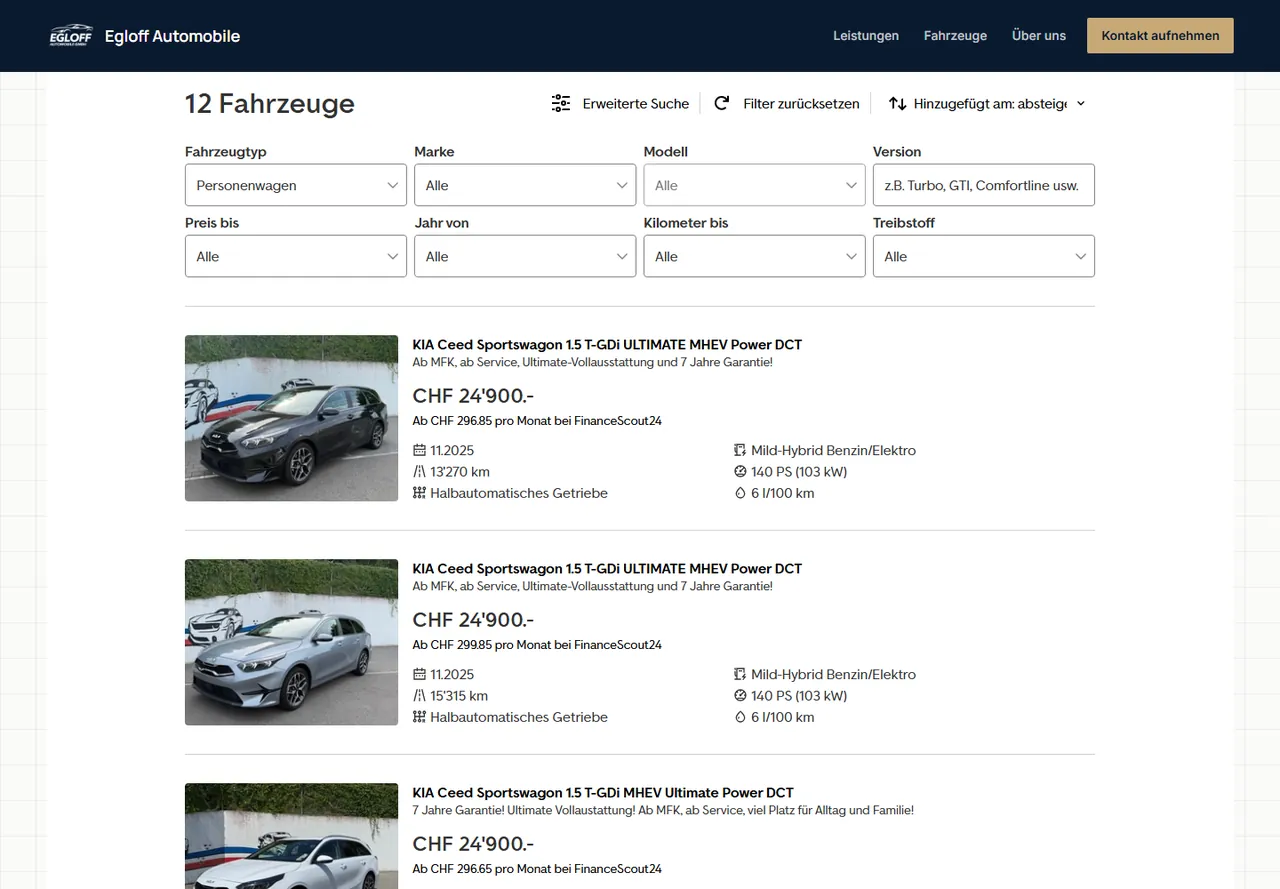
Task: Open the Marke dropdown
Action: pyautogui.click(x=525, y=185)
